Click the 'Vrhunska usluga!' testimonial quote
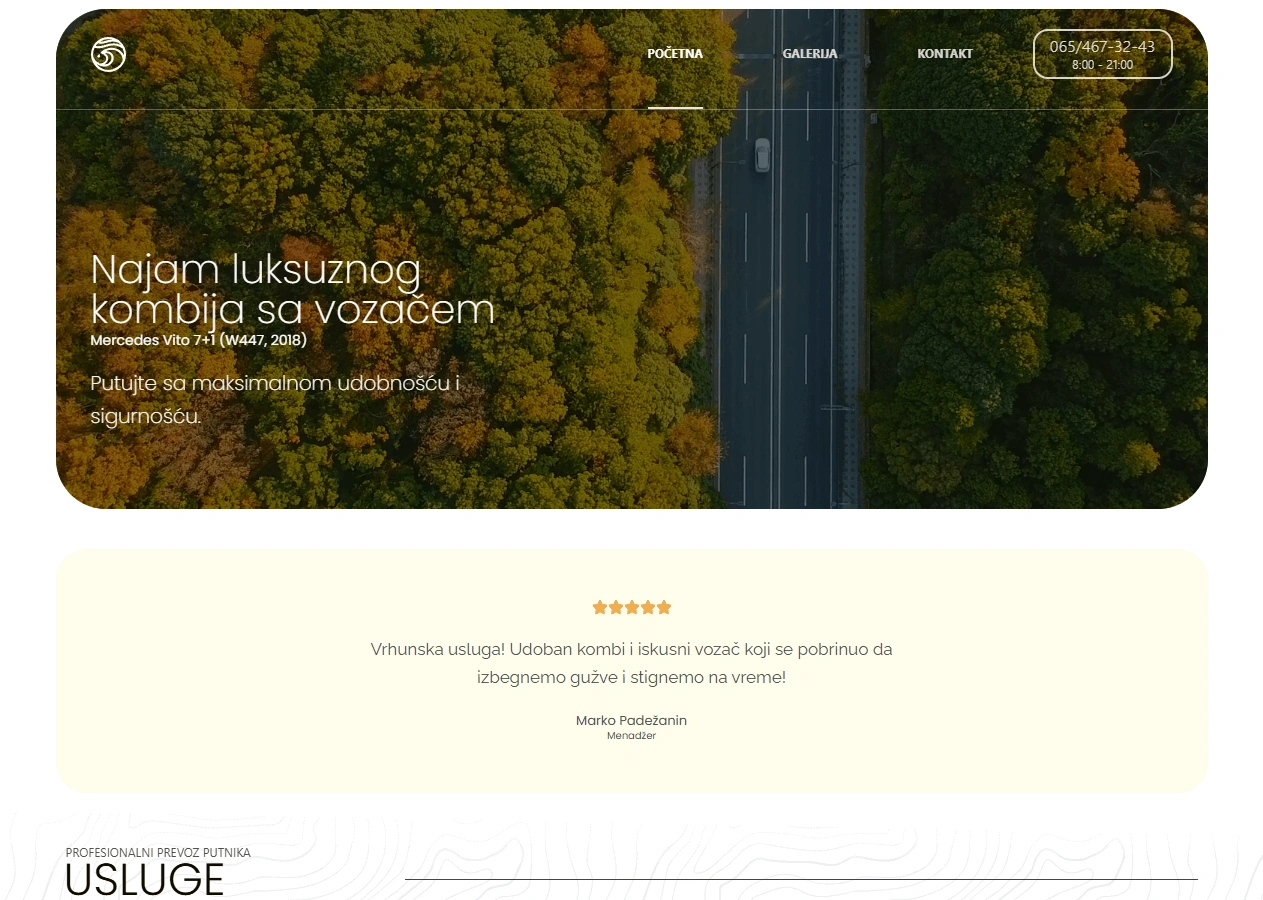The width and height of the screenshot is (1263, 900). 631,663
